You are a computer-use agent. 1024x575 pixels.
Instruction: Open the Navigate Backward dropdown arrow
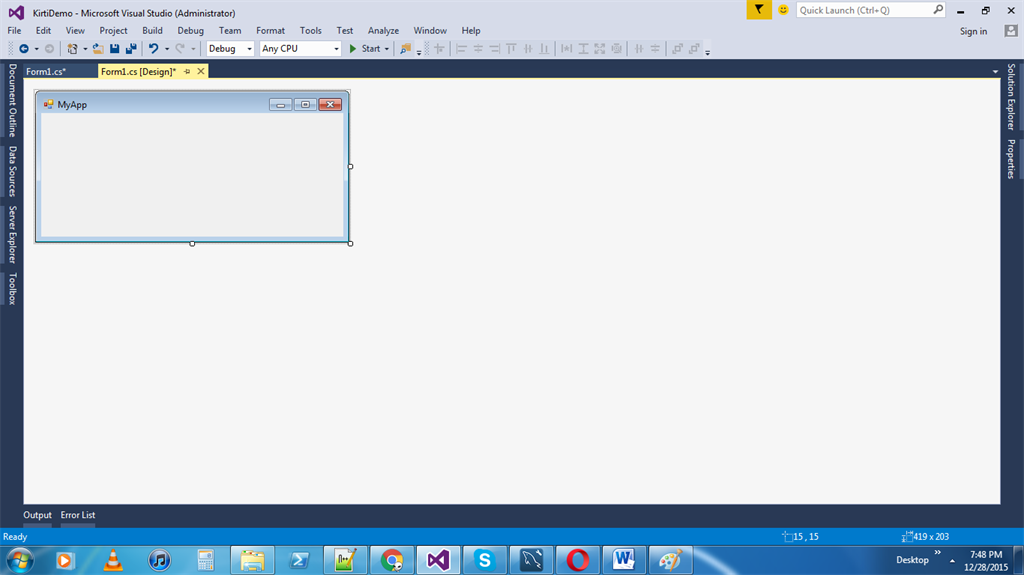[x=37, y=49]
